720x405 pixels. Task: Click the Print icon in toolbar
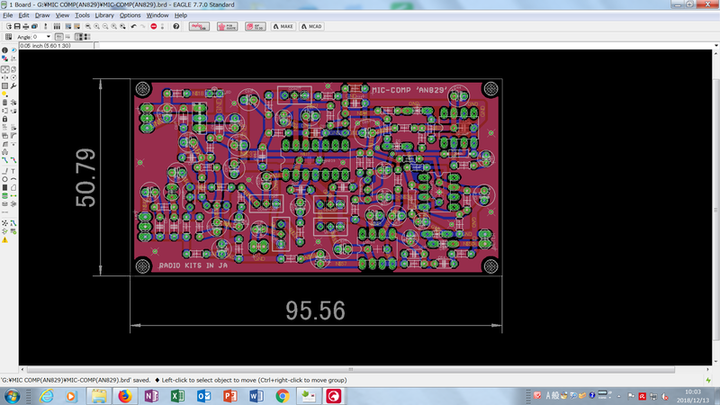[x=27, y=26]
